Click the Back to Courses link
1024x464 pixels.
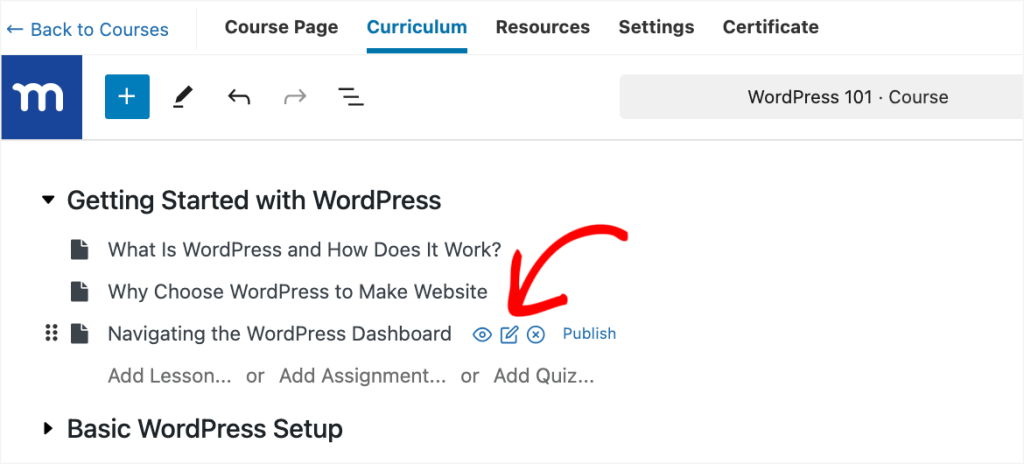click(x=87, y=29)
